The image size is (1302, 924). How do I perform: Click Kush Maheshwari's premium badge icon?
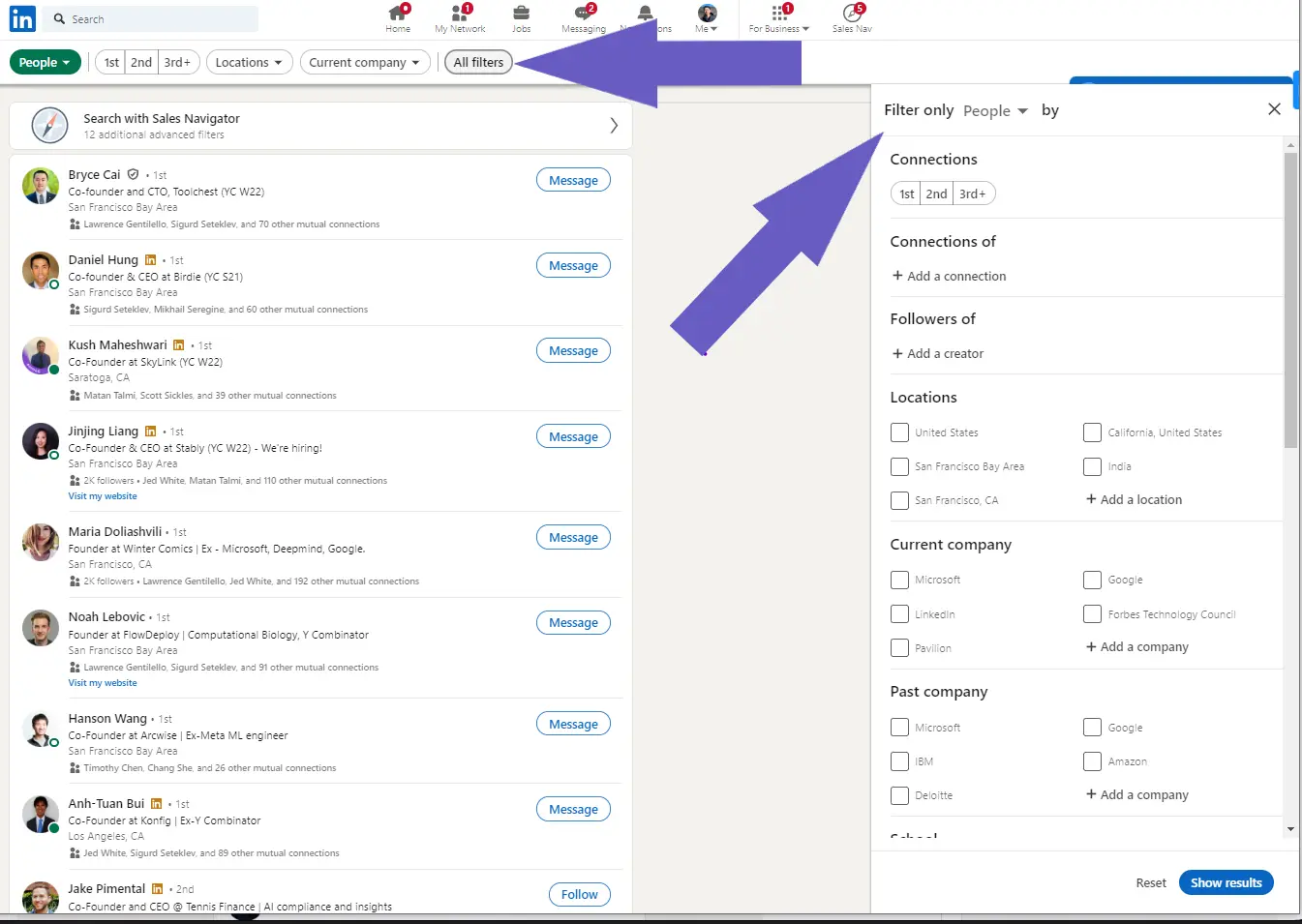tap(178, 344)
